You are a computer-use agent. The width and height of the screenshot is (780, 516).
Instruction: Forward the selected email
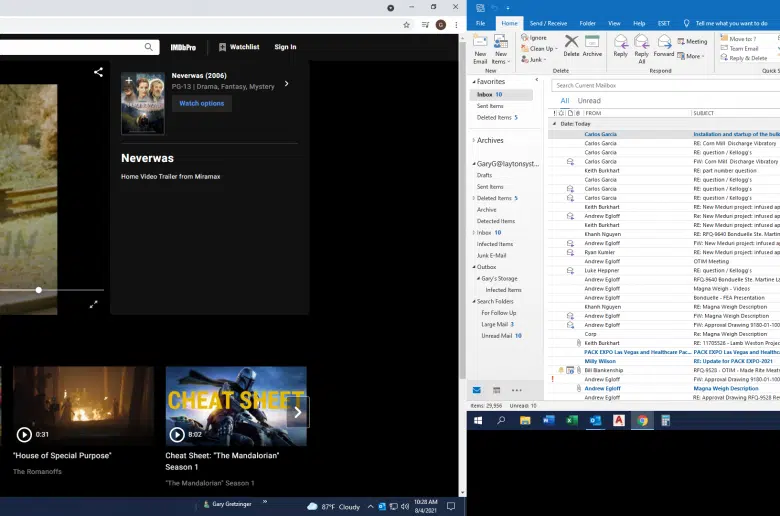[663, 46]
